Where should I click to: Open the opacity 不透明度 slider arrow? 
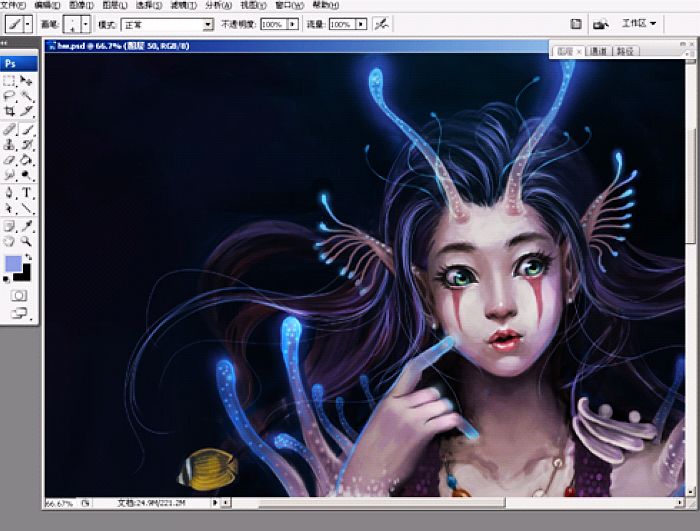tap(293, 24)
